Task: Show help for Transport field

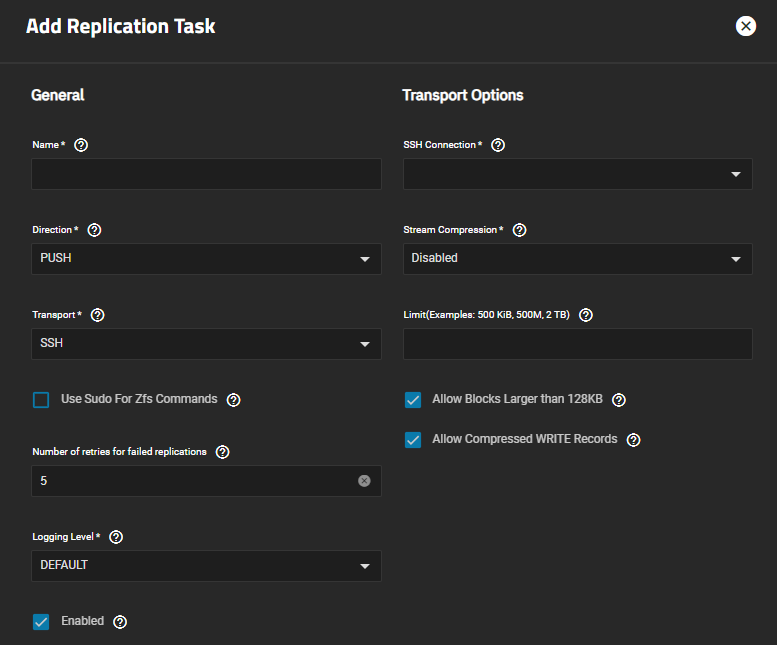Action: coord(98,315)
